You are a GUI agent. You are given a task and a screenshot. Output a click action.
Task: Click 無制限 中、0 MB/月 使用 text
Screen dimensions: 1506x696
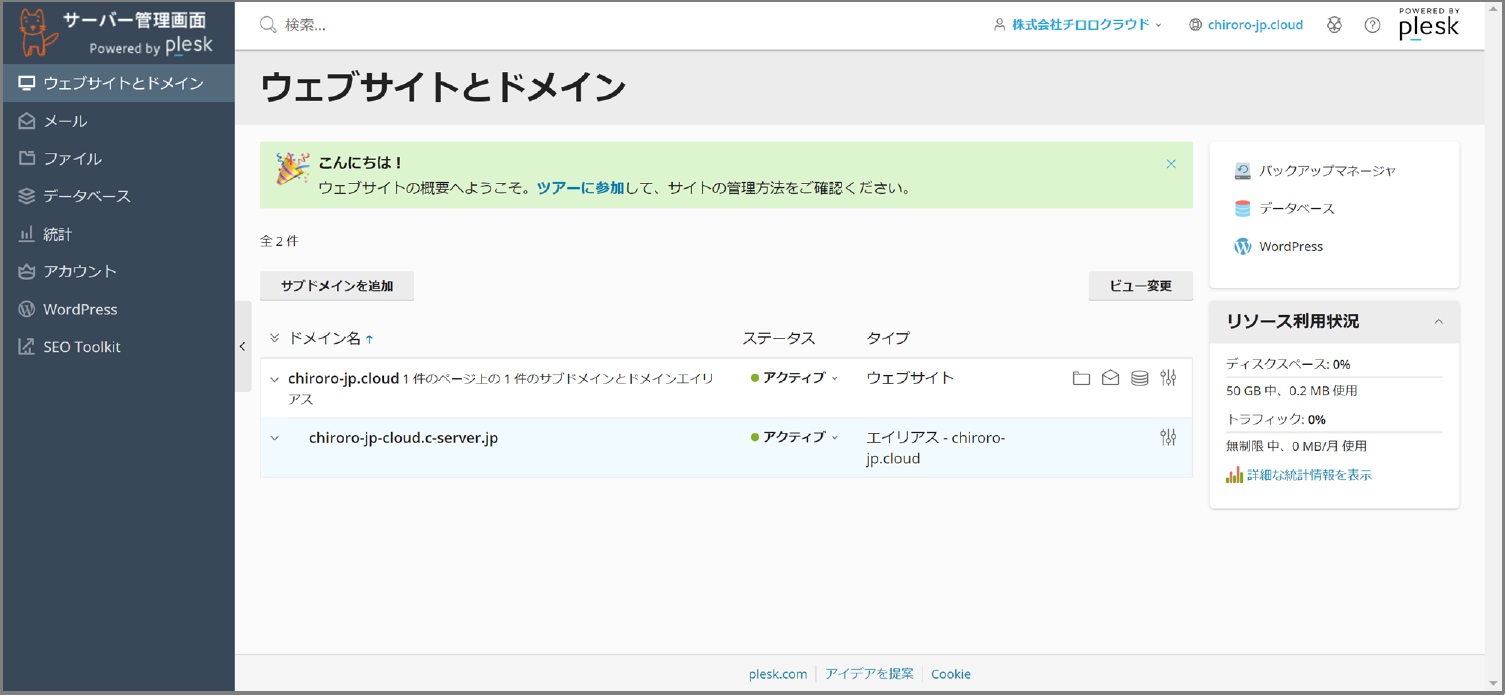tap(1296, 446)
